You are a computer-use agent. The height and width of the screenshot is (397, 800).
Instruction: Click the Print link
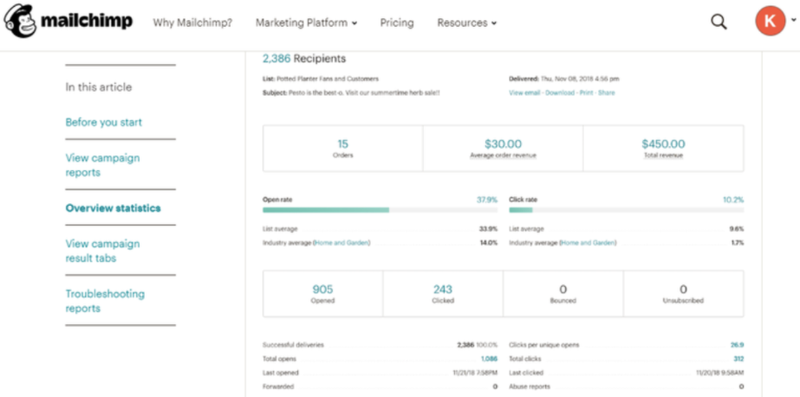(586, 93)
